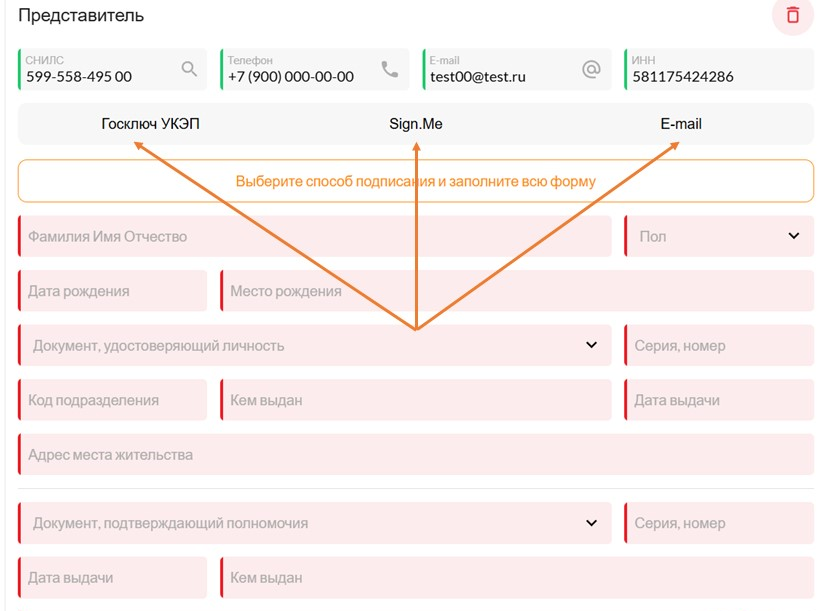The image size is (839, 611).
Task: Expand Документ, удостоверяющий личность dropdown
Action: pos(315,345)
